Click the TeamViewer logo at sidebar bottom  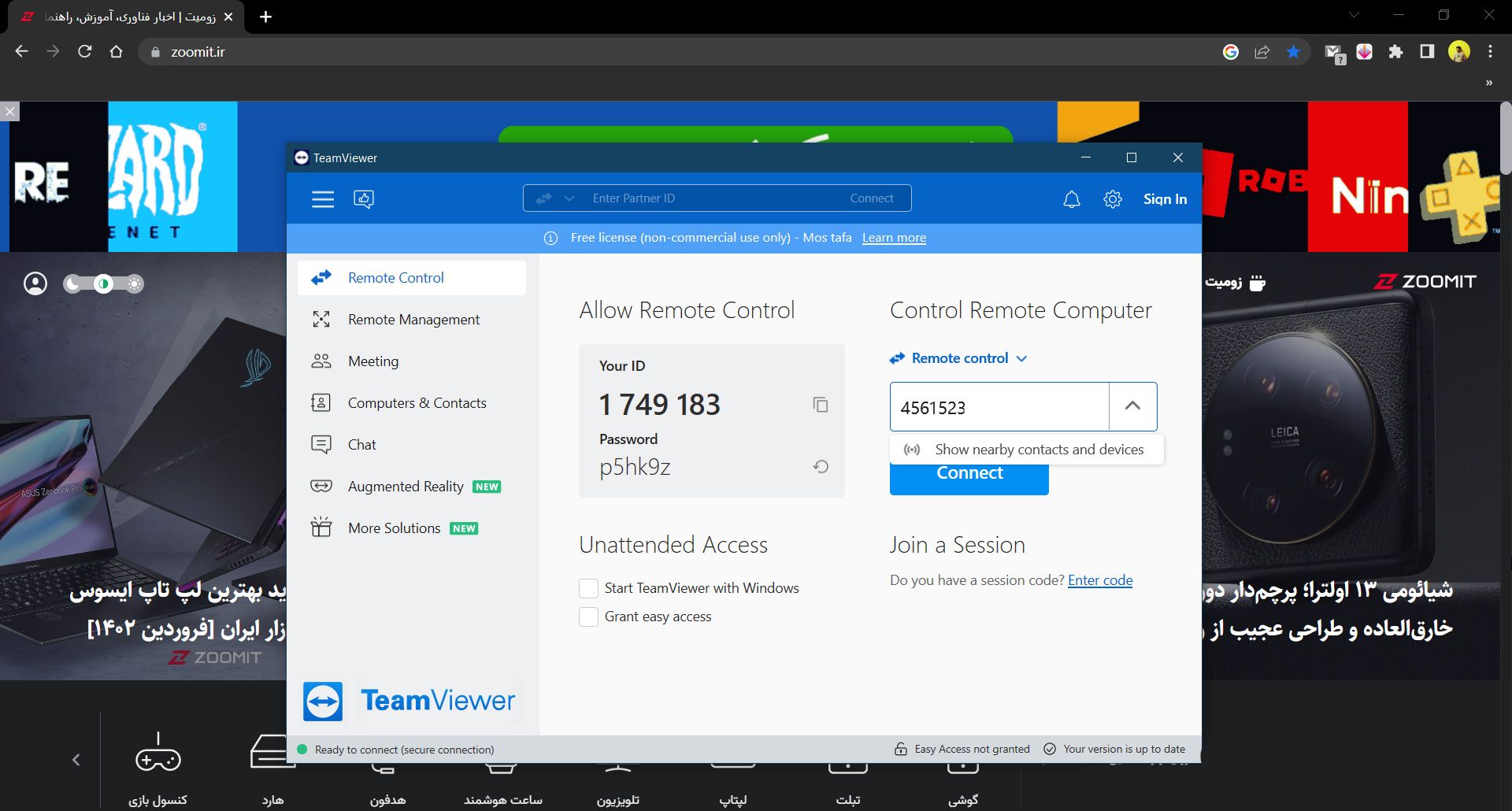point(409,701)
